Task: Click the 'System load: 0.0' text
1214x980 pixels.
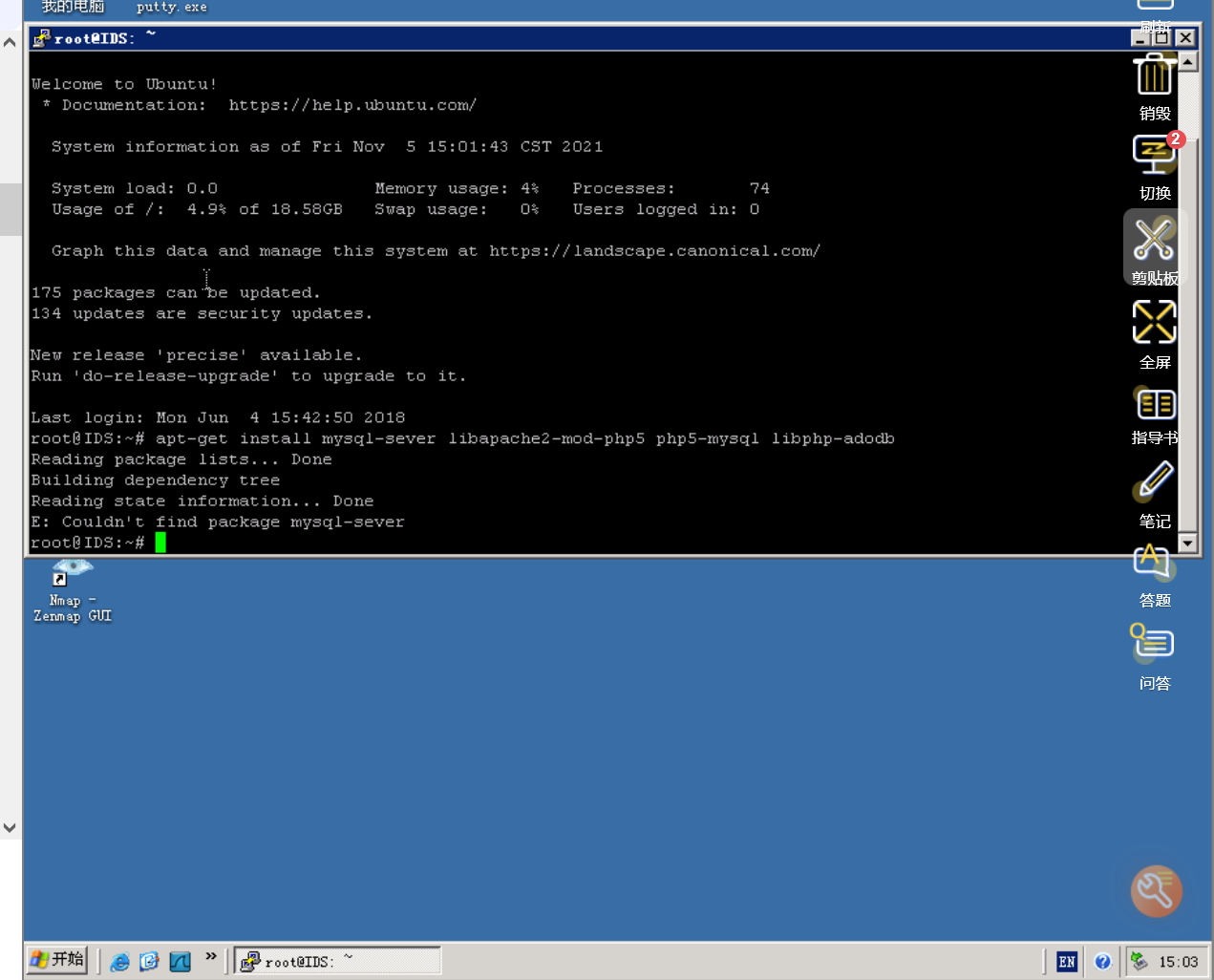Action: coord(135,189)
